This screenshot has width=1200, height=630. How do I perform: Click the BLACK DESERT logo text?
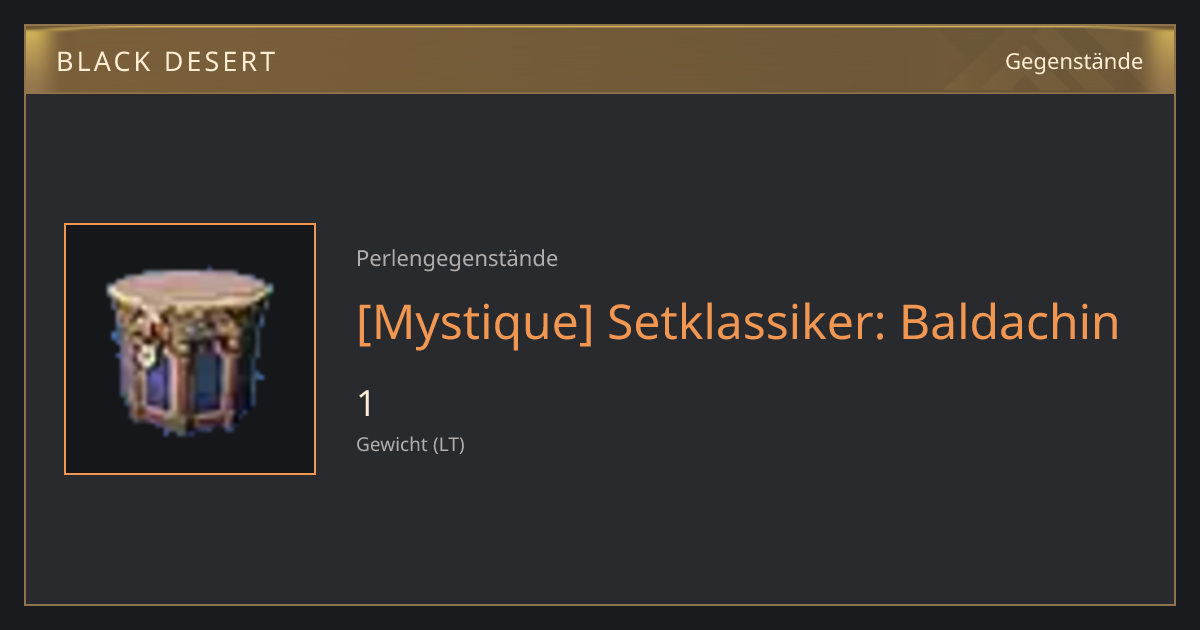click(166, 62)
